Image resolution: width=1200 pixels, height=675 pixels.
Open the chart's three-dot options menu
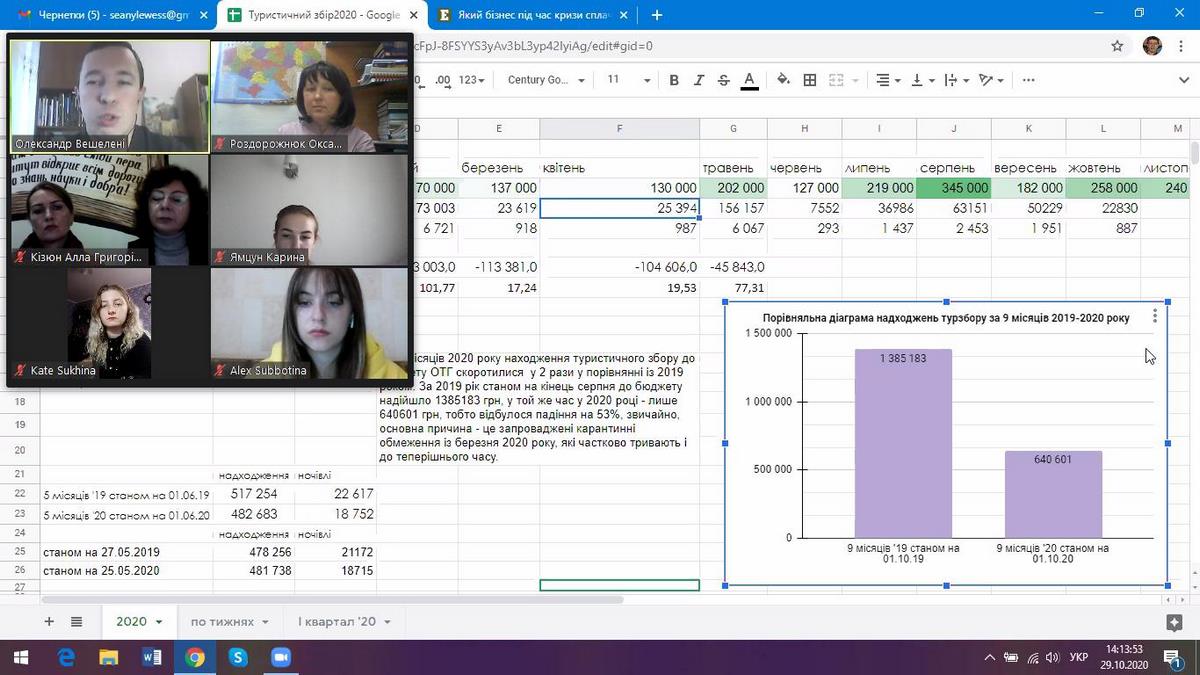[x=1155, y=316]
